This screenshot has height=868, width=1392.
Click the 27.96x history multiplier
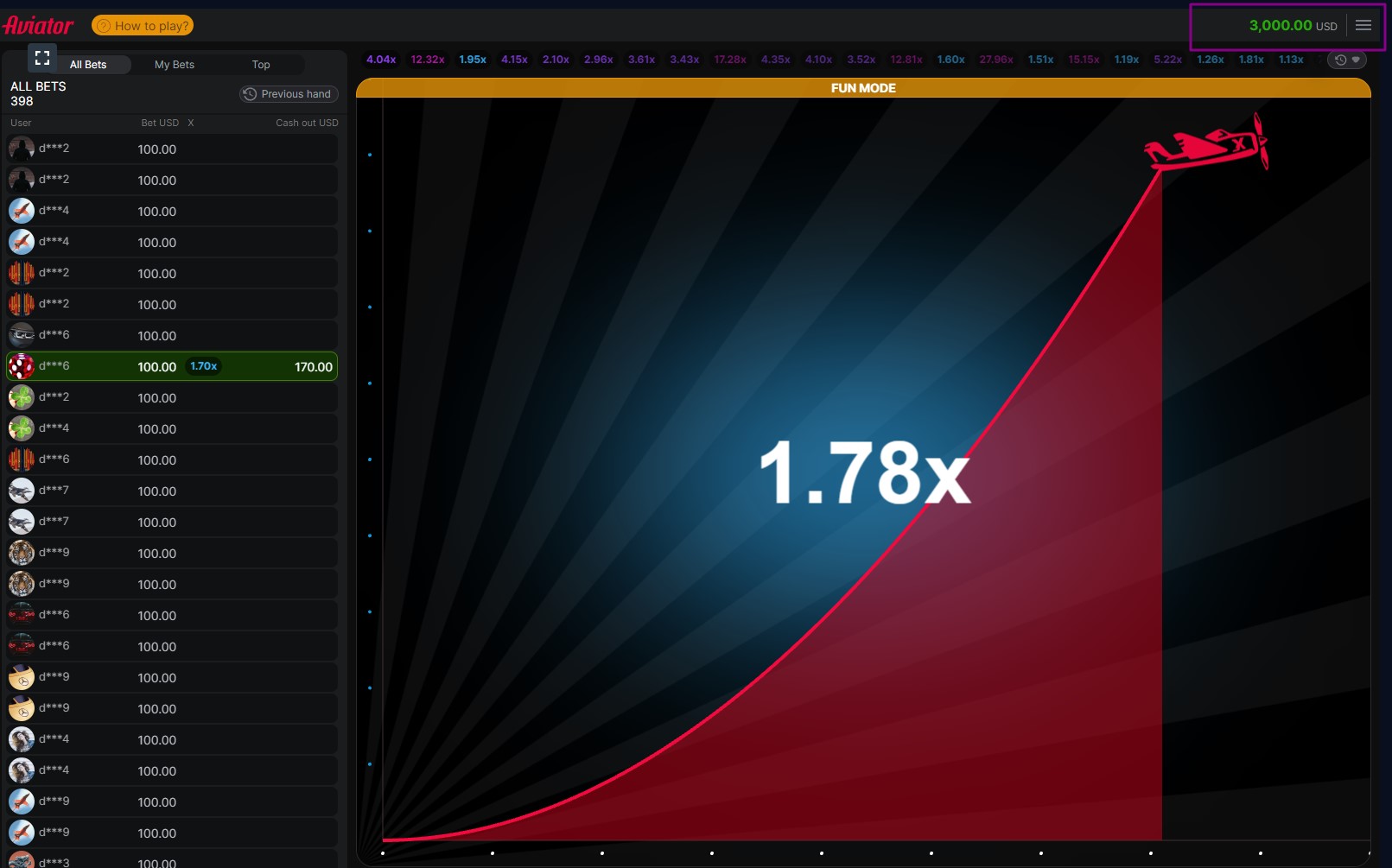pos(996,60)
